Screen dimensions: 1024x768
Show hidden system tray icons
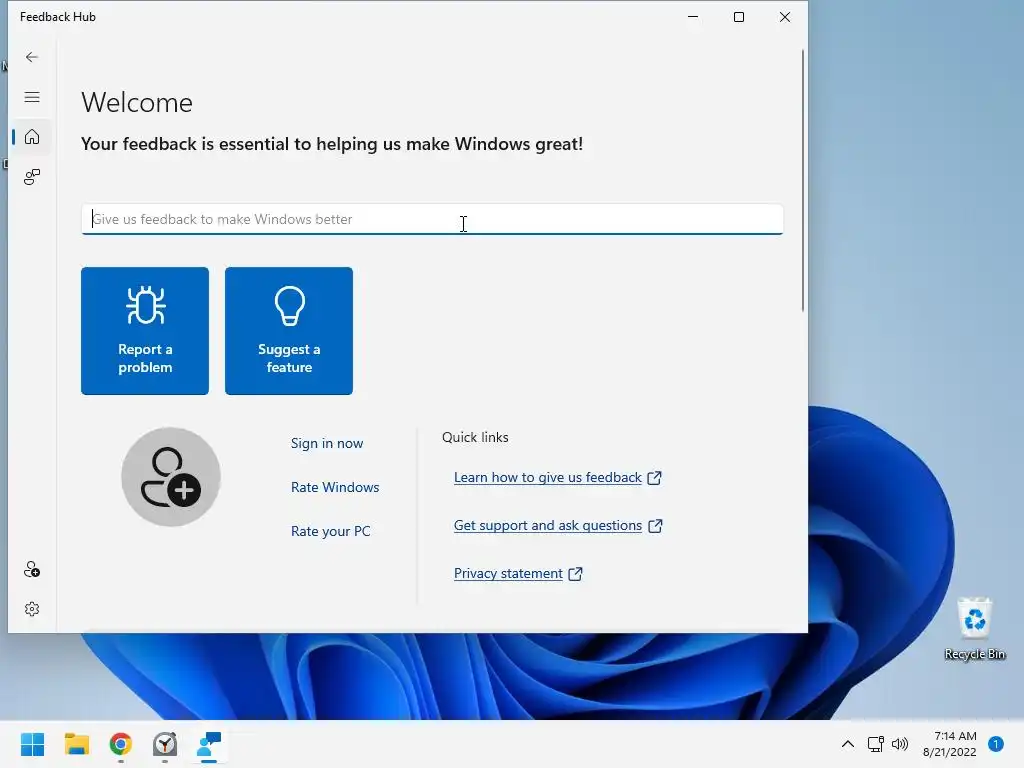[x=848, y=744]
